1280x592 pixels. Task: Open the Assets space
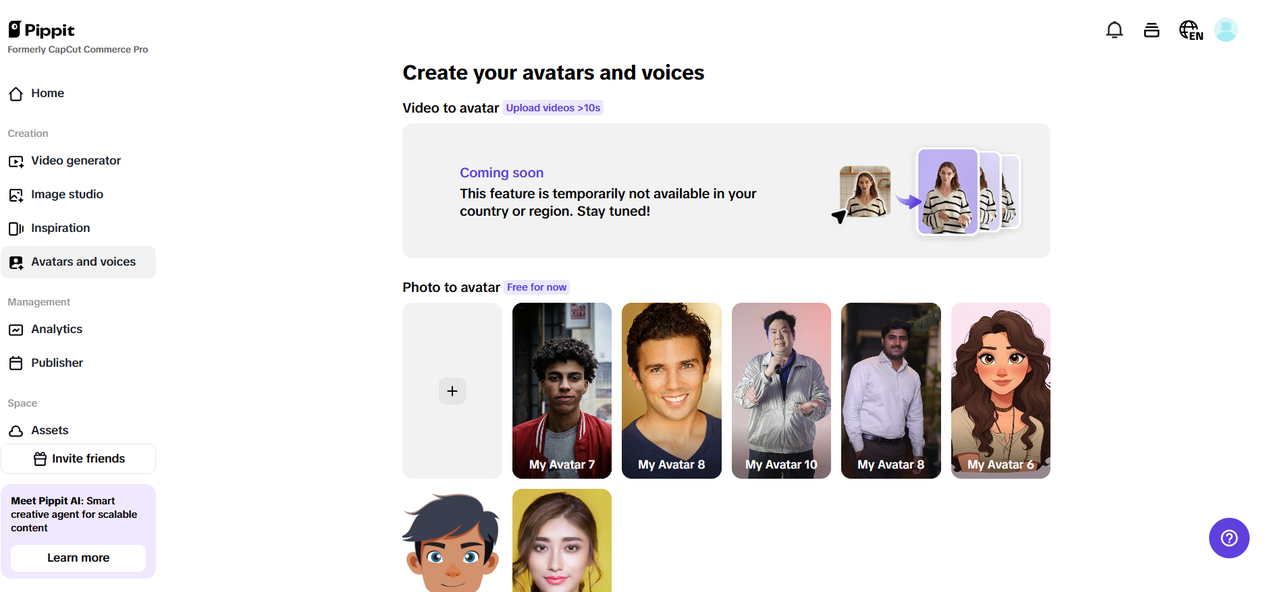point(50,429)
